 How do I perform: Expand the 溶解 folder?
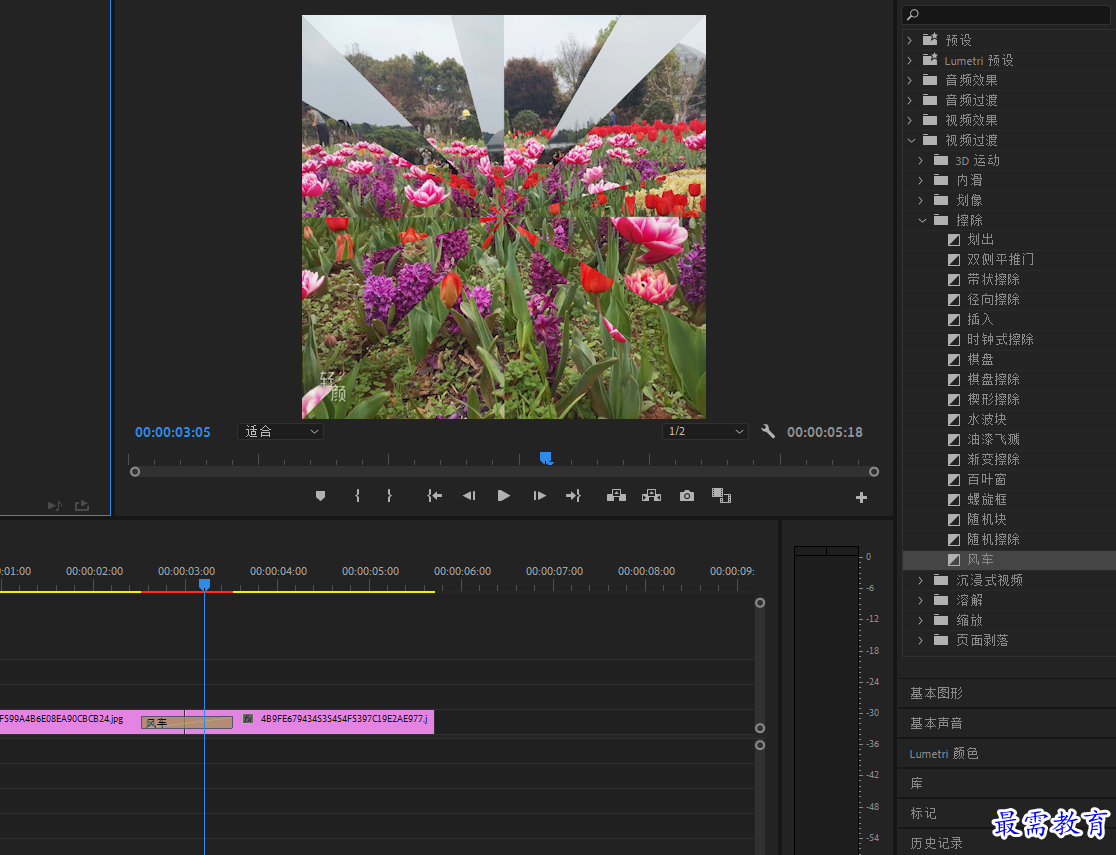[921, 600]
